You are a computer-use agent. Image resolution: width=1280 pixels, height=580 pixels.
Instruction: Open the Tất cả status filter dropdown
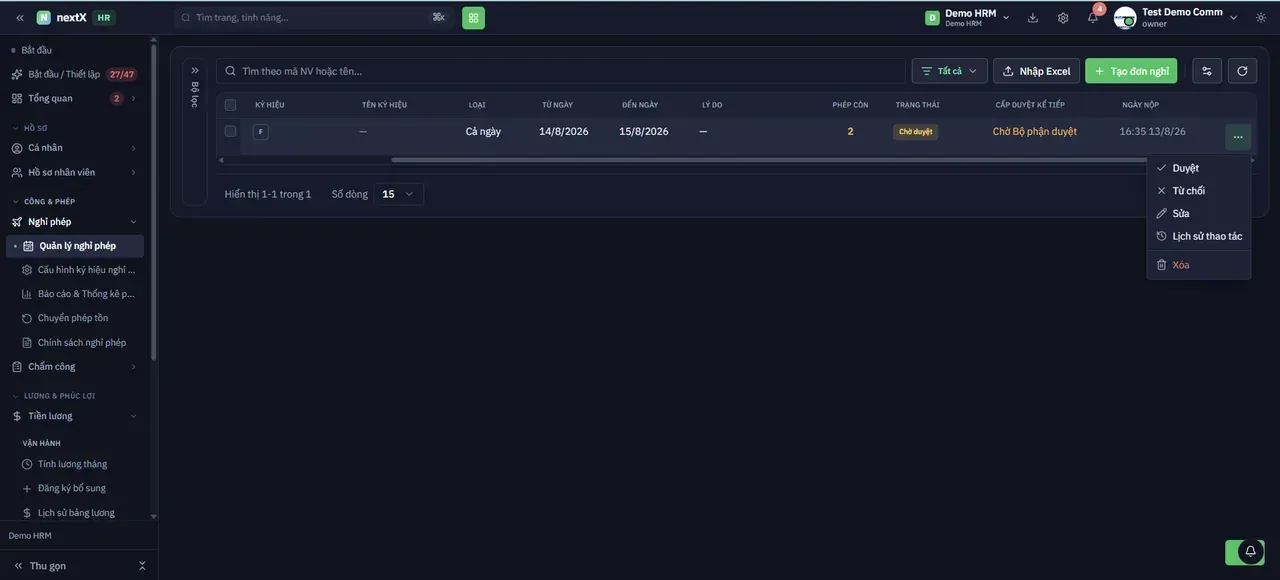click(949, 71)
